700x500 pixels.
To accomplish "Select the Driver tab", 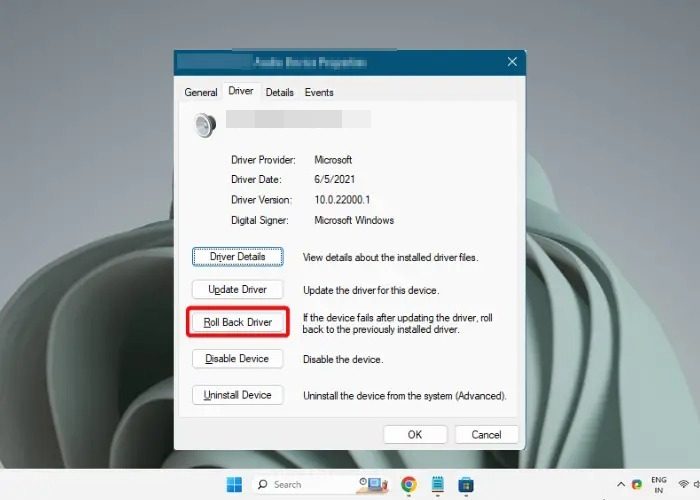I will pyautogui.click(x=241, y=91).
